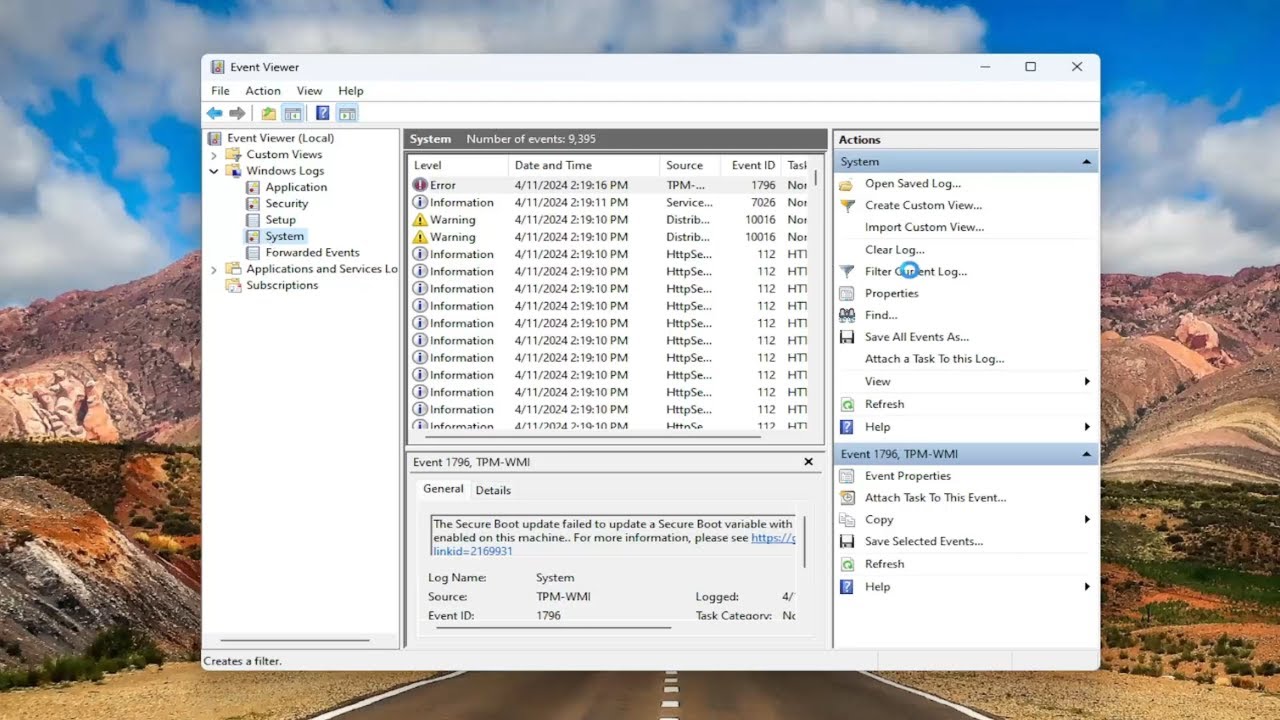Click the Up One Level folder icon
This screenshot has height=720, width=1280.
tap(269, 113)
